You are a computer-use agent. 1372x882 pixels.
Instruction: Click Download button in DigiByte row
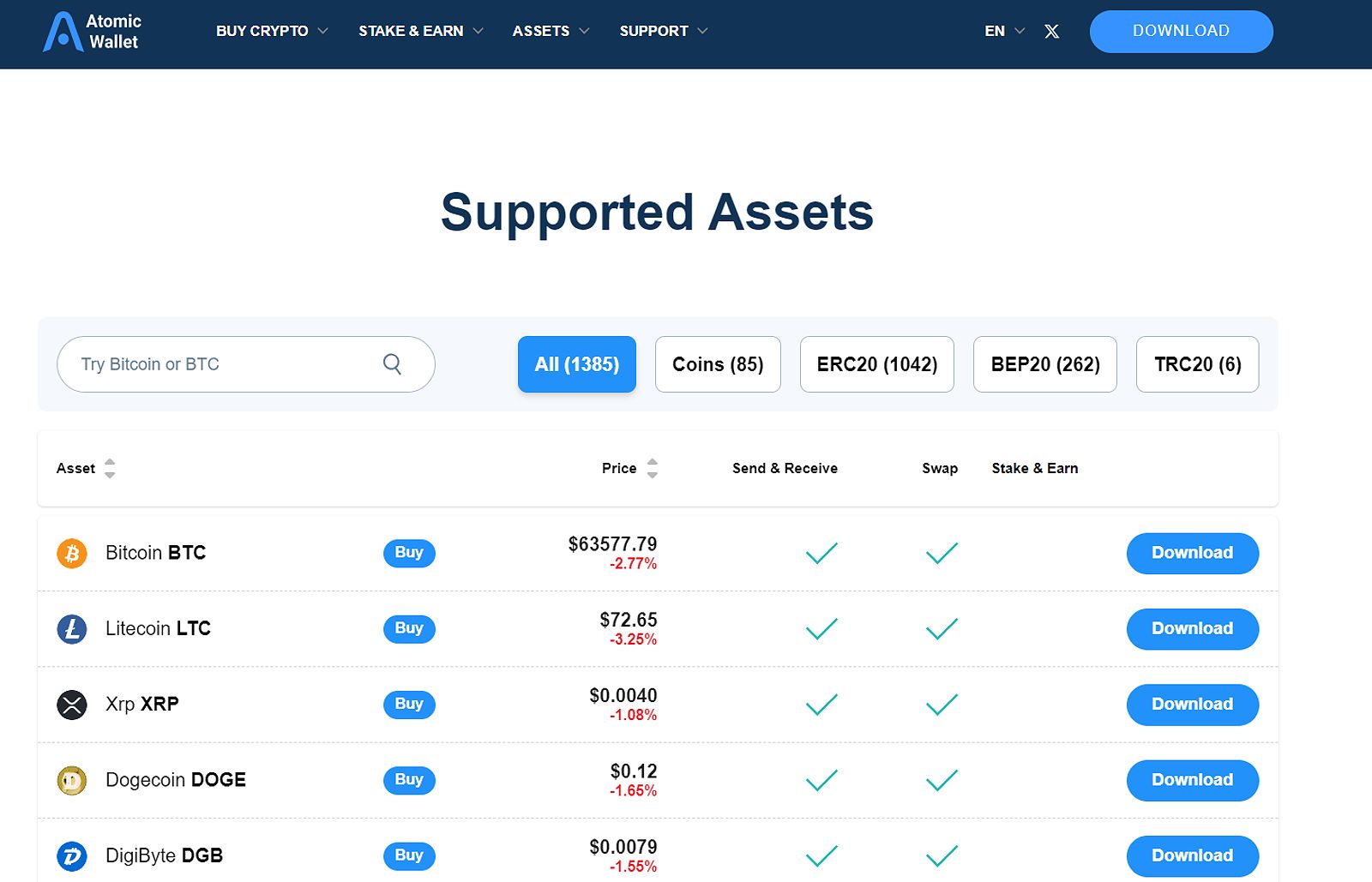point(1193,856)
